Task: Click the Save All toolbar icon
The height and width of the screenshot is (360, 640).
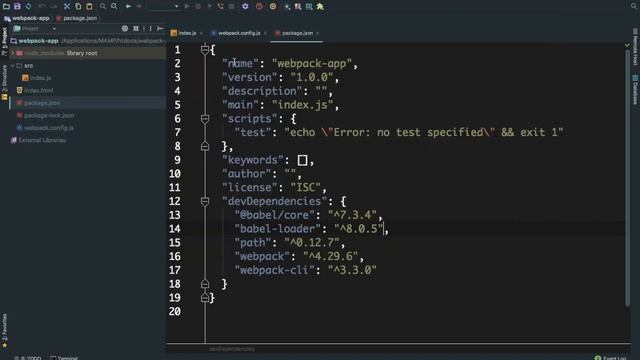Action: click(x=17, y=7)
